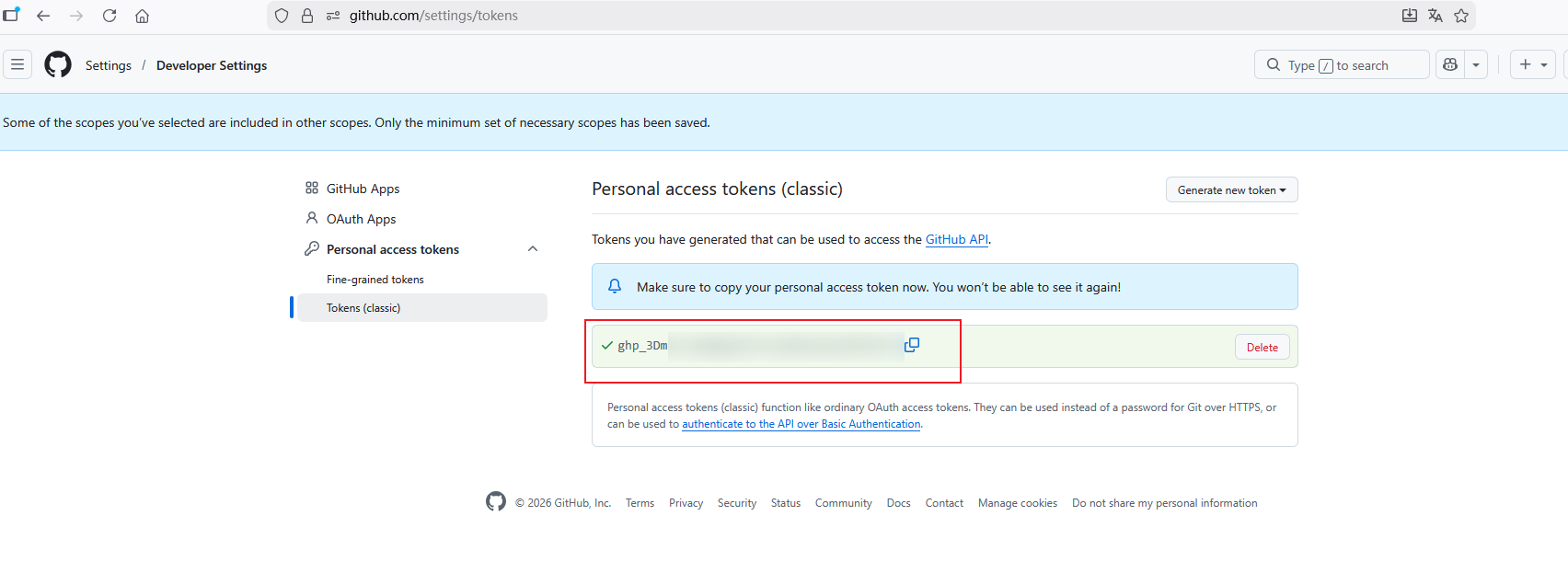Click the Type / to search field
The width and height of the screenshot is (1568, 573).
1341,64
